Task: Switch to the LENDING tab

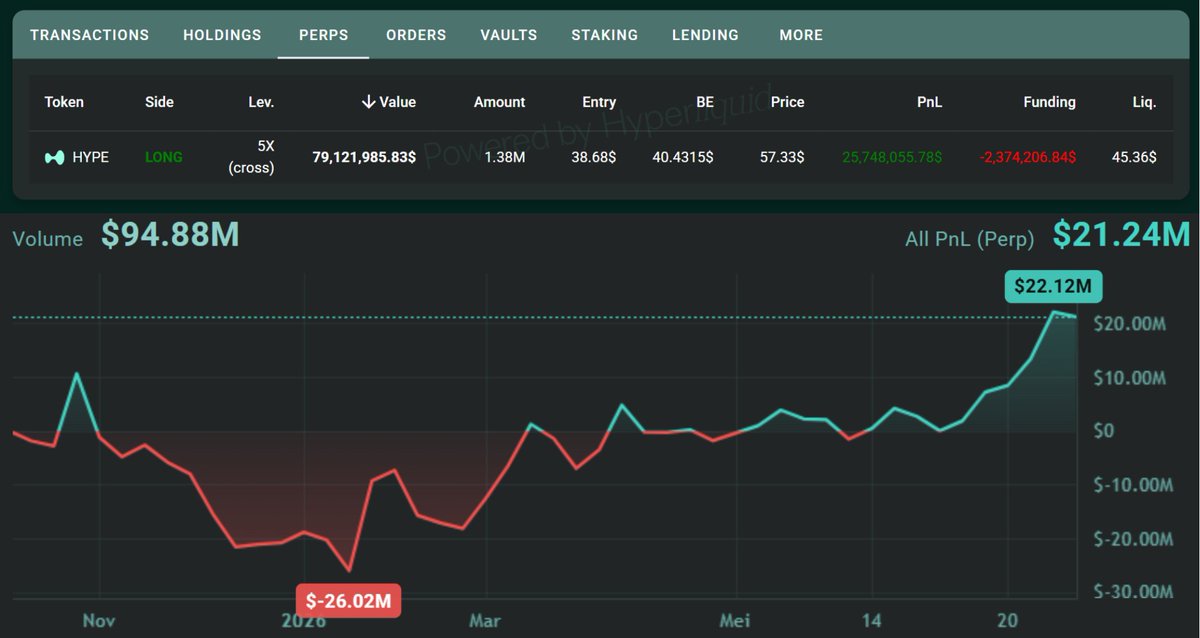Action: 705,35
